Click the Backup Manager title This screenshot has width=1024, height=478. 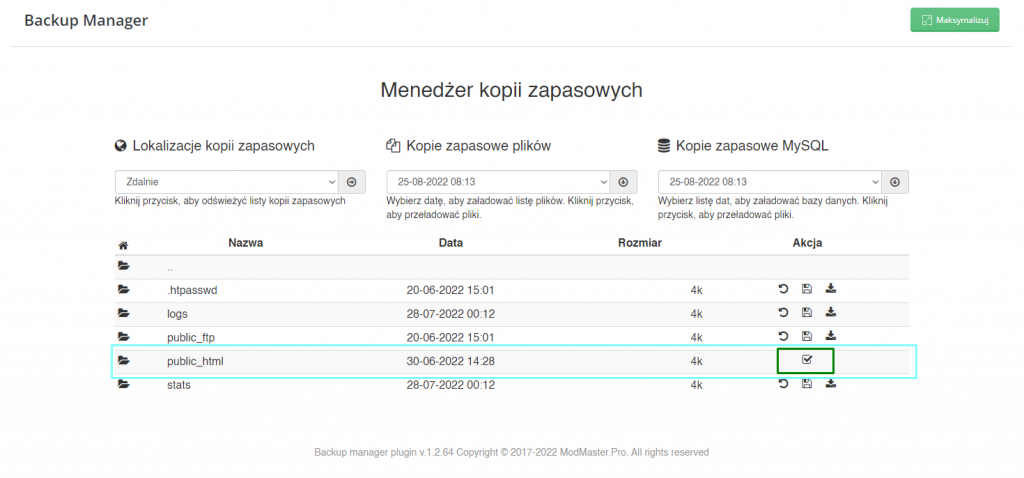[x=86, y=20]
